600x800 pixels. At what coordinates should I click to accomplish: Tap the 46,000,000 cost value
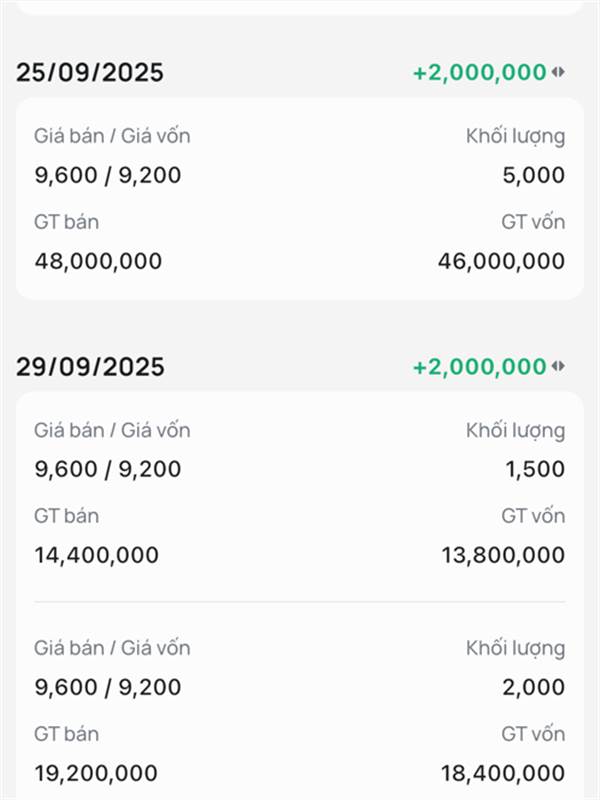click(x=501, y=262)
